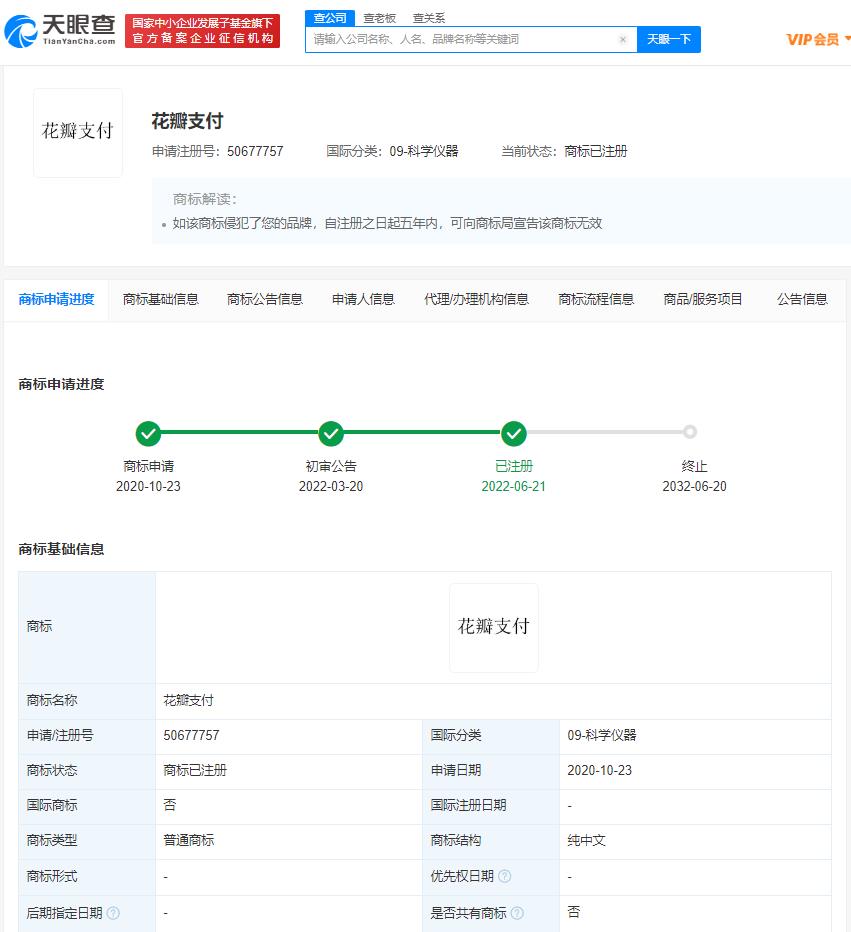The width and height of the screenshot is (851, 932).
Task: Click help icon next to 后期指定日期
Action: (113, 913)
